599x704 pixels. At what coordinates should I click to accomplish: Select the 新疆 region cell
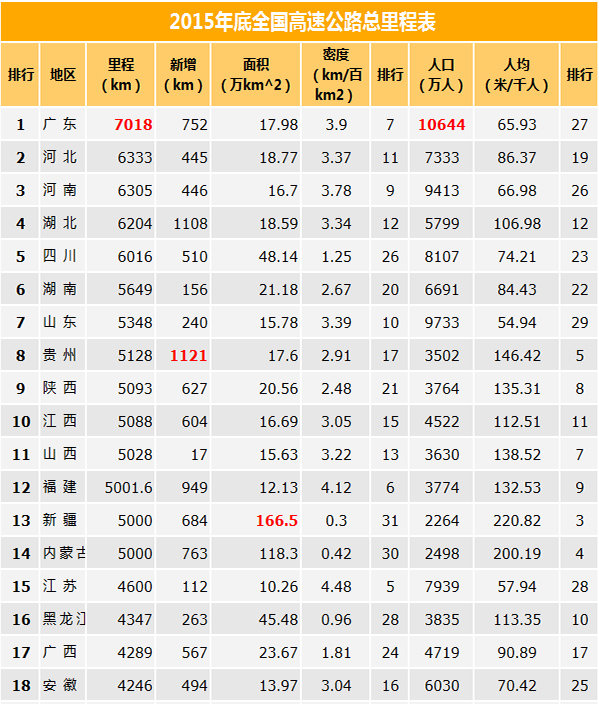(60, 520)
